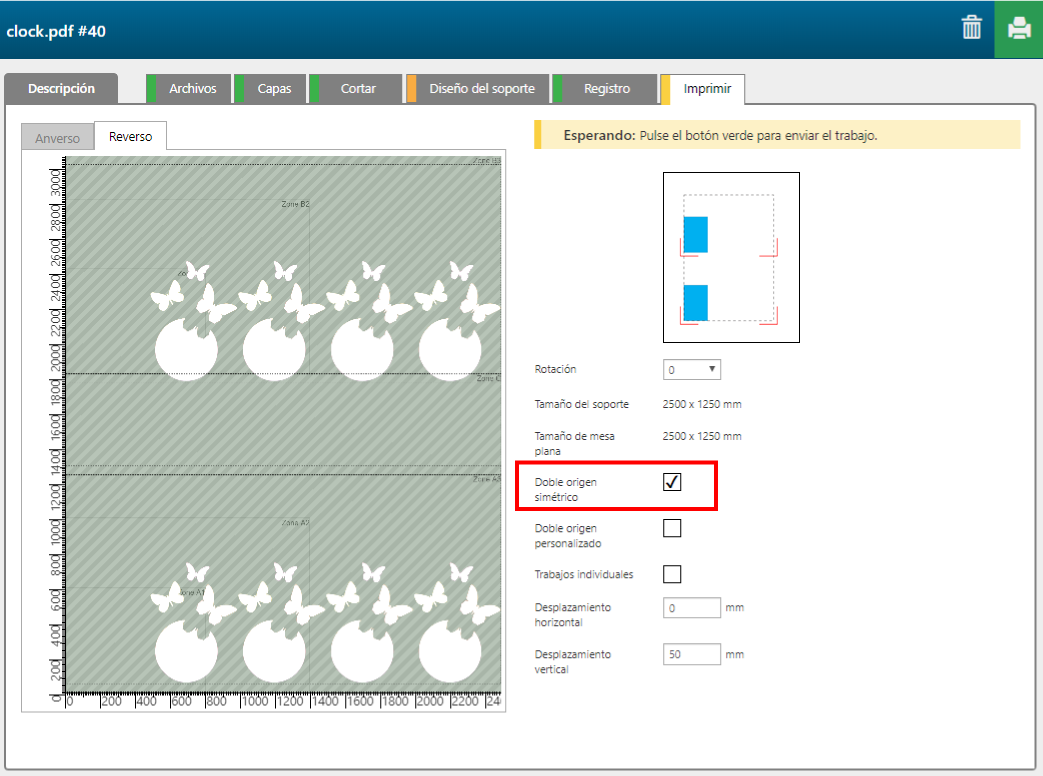Show the Anverso preview side

point(57,138)
